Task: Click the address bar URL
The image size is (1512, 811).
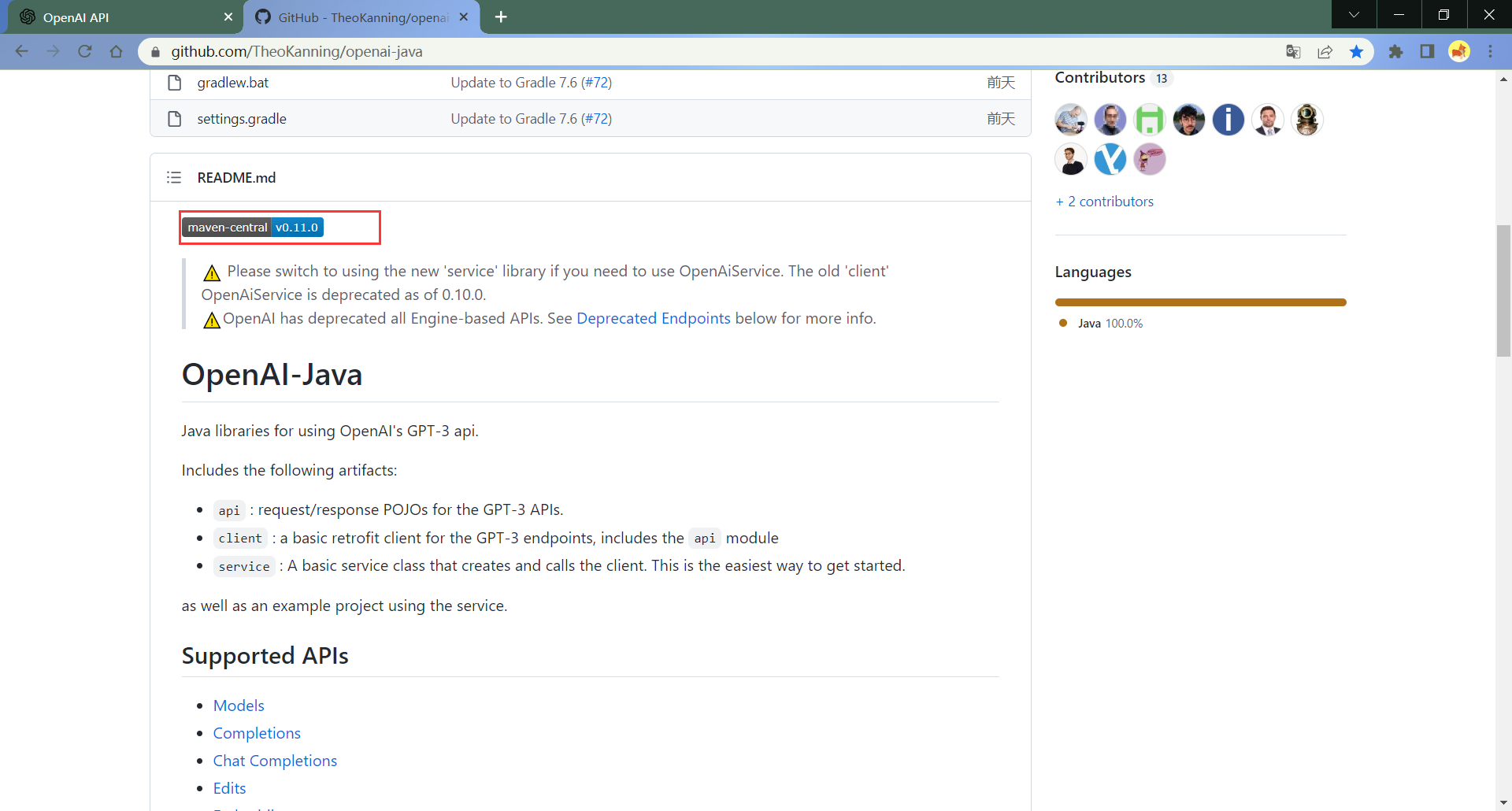Action: tap(297, 51)
